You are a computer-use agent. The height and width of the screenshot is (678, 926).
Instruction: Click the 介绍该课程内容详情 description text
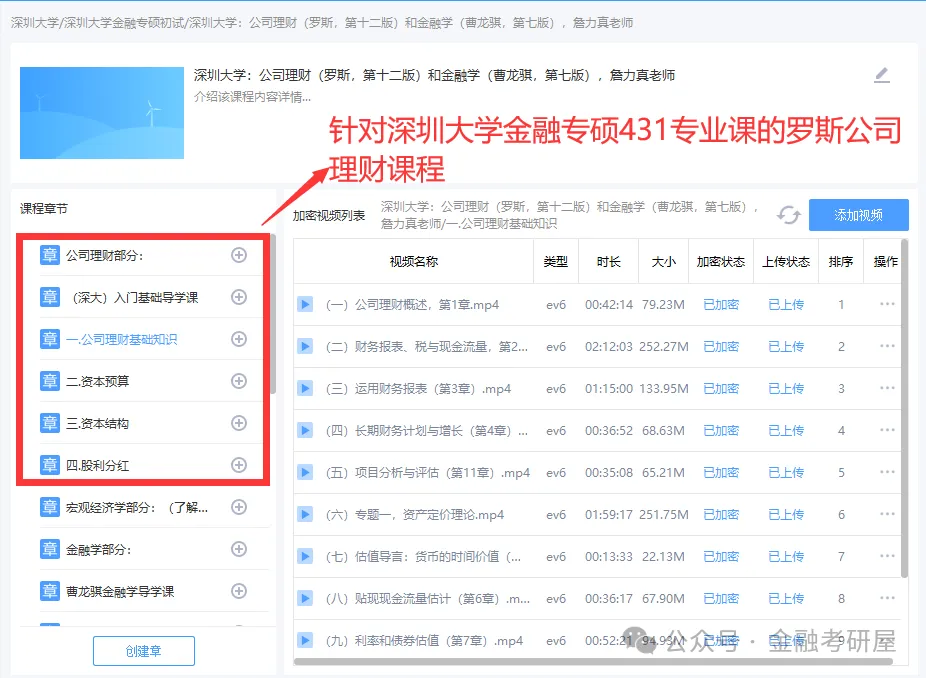(x=252, y=96)
